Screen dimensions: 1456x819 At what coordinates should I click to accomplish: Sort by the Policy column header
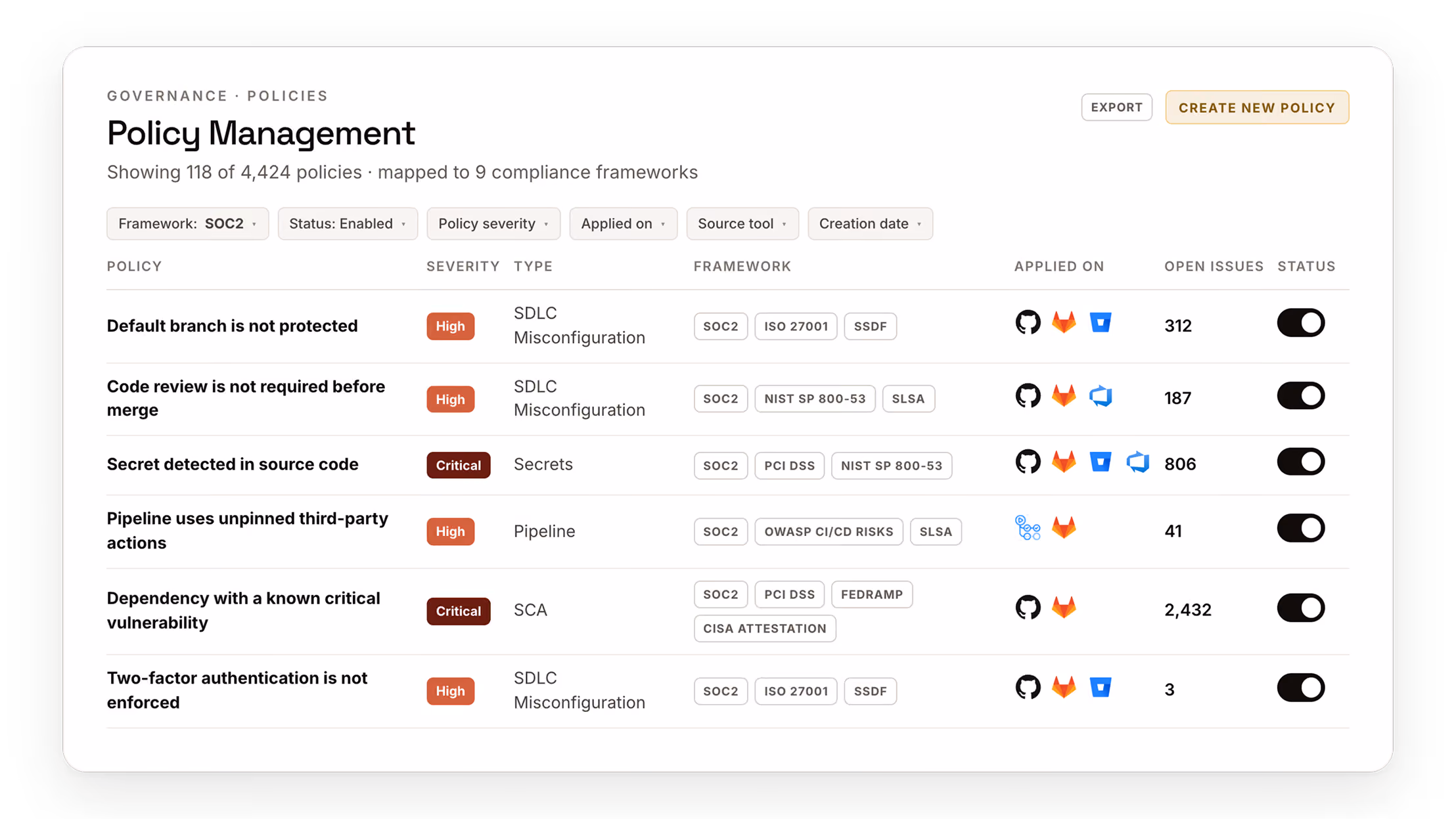coord(134,266)
